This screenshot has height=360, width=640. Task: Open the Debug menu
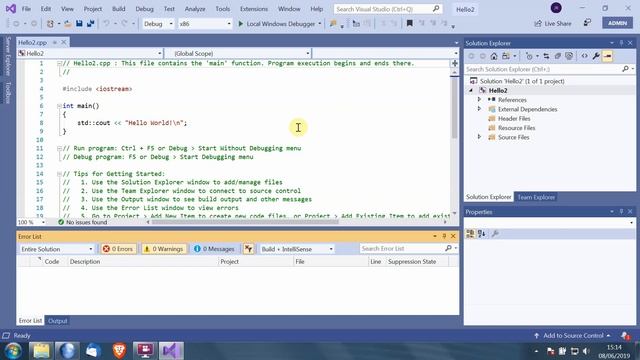[144, 9]
